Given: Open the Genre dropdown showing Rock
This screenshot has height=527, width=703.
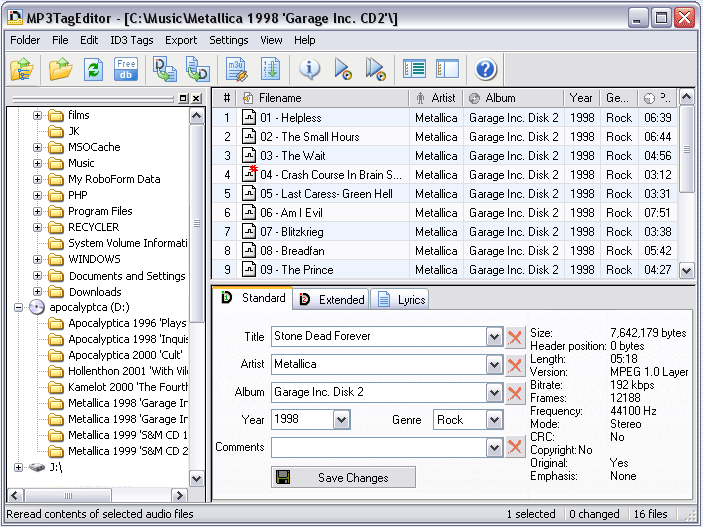Looking at the screenshot, I should click(x=494, y=420).
